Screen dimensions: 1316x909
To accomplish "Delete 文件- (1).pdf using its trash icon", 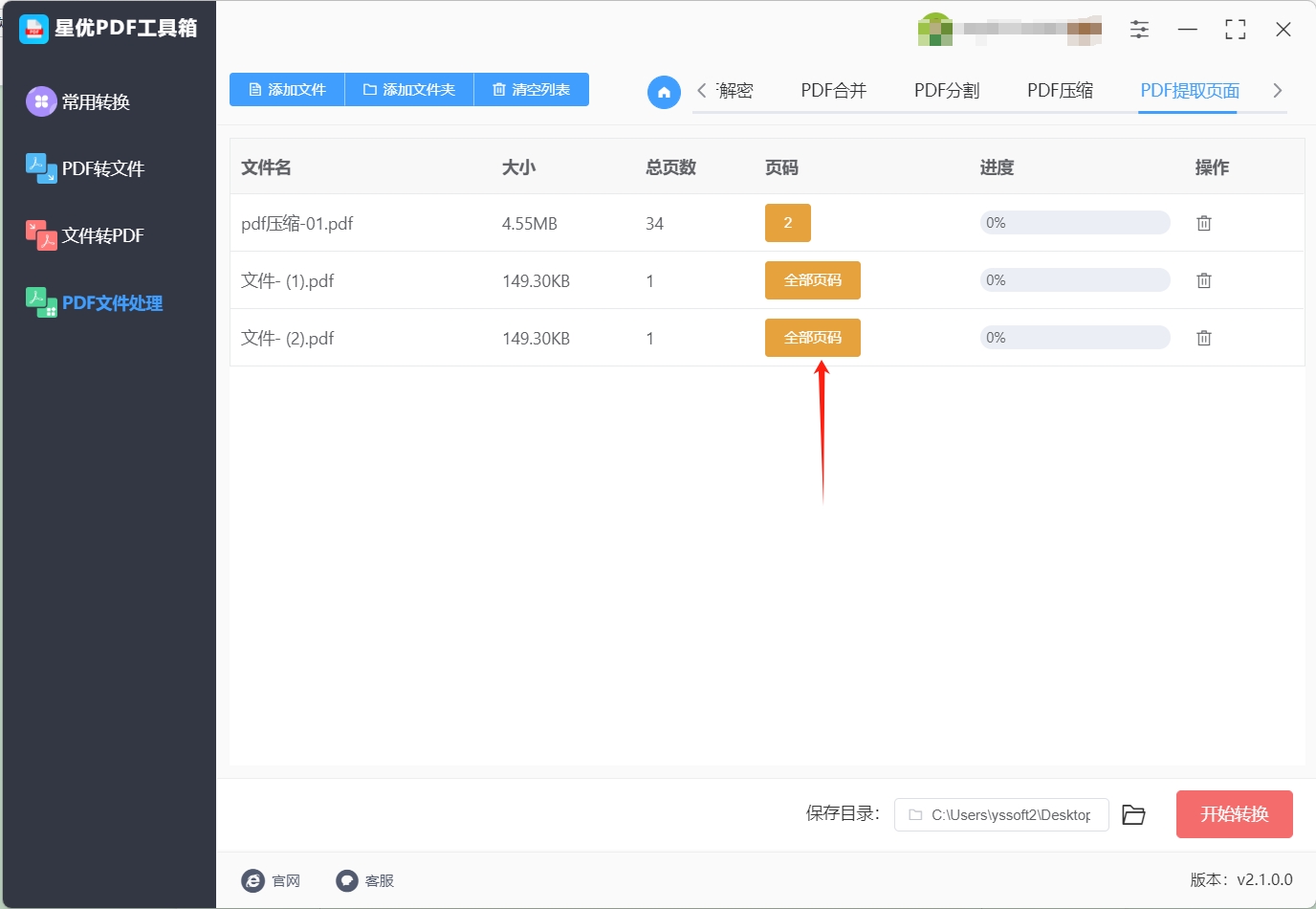I will [x=1204, y=280].
